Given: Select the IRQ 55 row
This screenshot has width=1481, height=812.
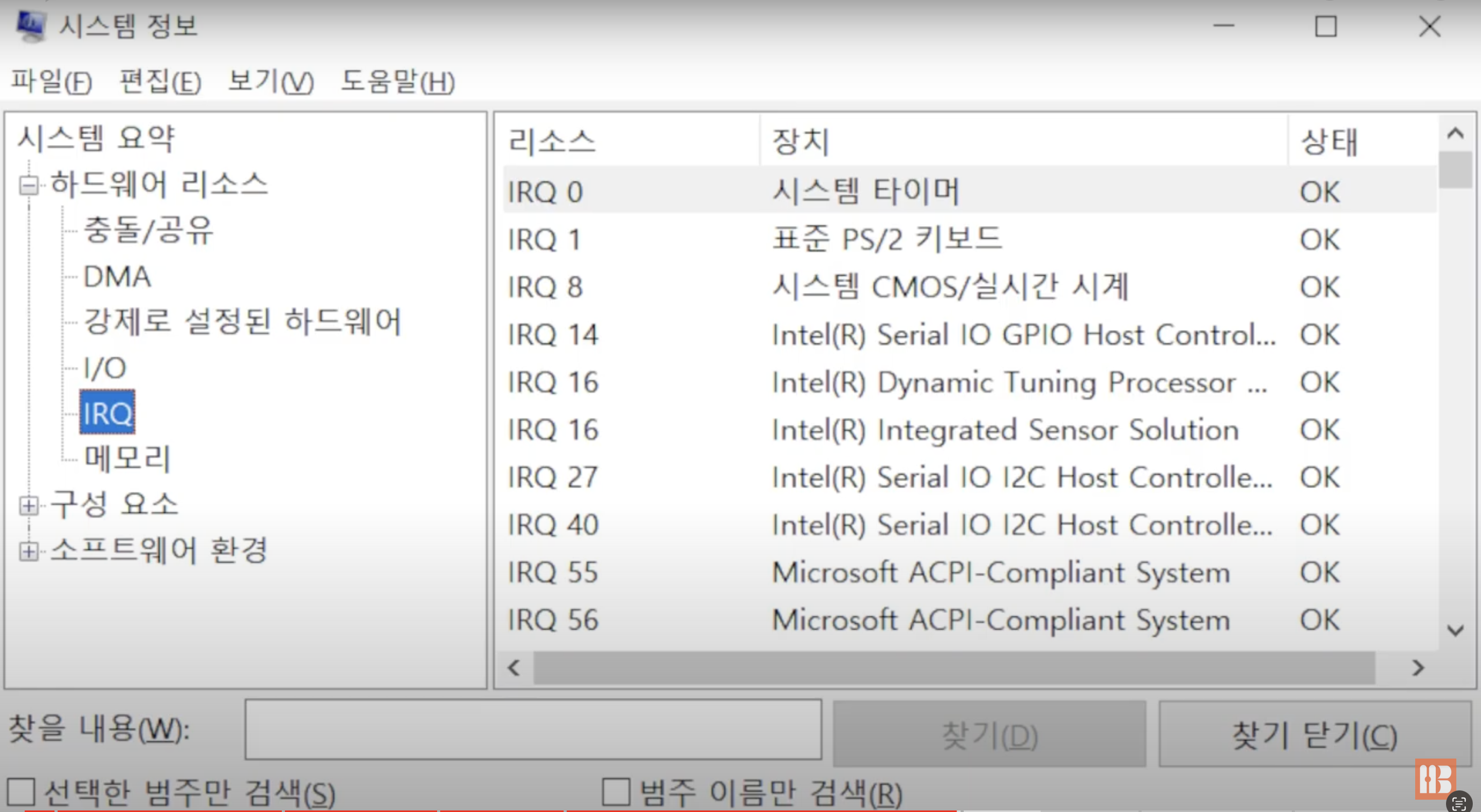Looking at the screenshot, I should (x=970, y=573).
